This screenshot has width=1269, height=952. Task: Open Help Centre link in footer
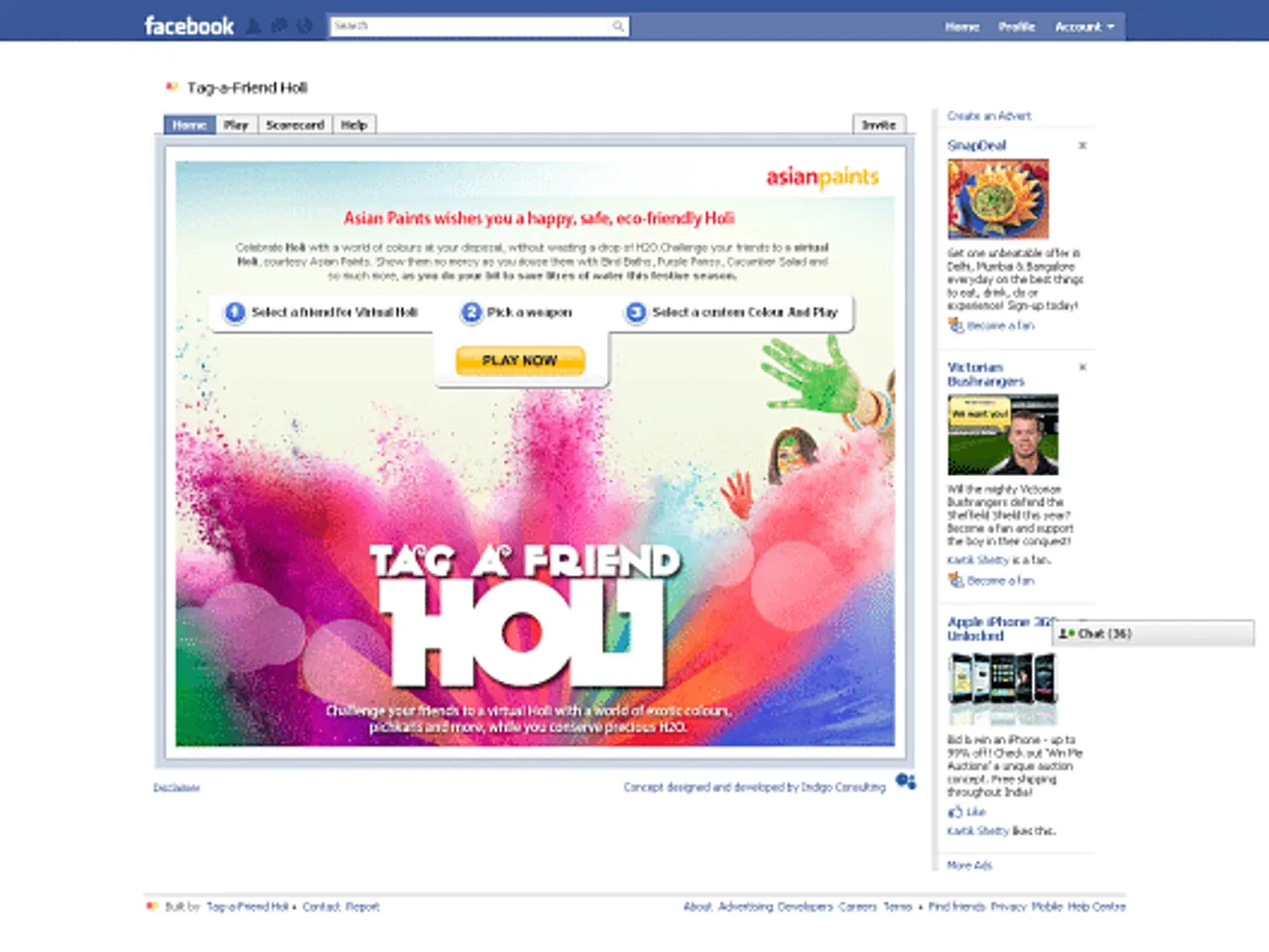(1096, 906)
